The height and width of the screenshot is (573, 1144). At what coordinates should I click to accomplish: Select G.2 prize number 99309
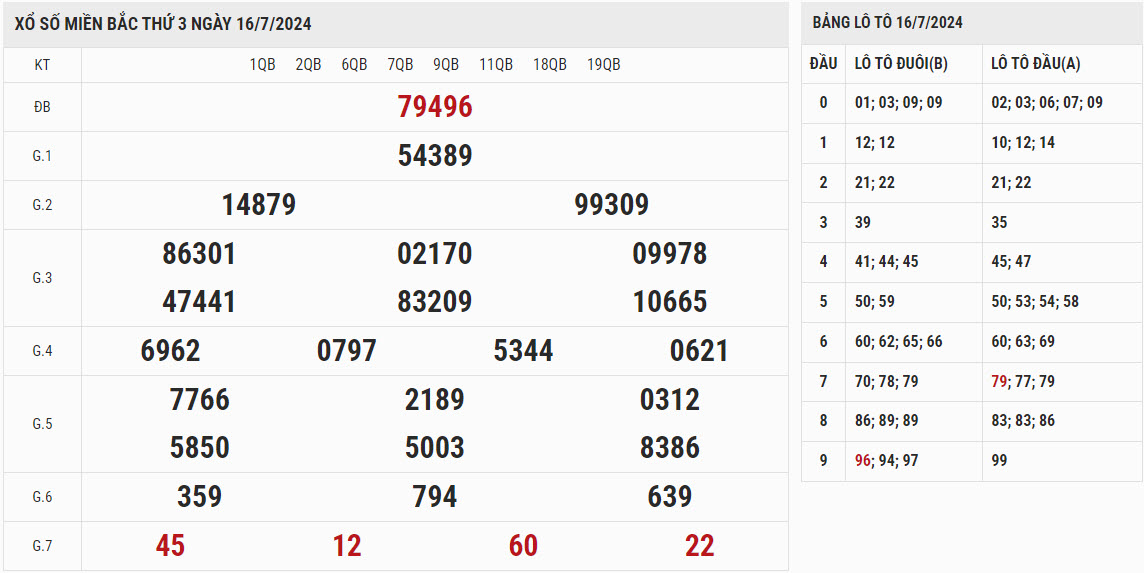(611, 205)
